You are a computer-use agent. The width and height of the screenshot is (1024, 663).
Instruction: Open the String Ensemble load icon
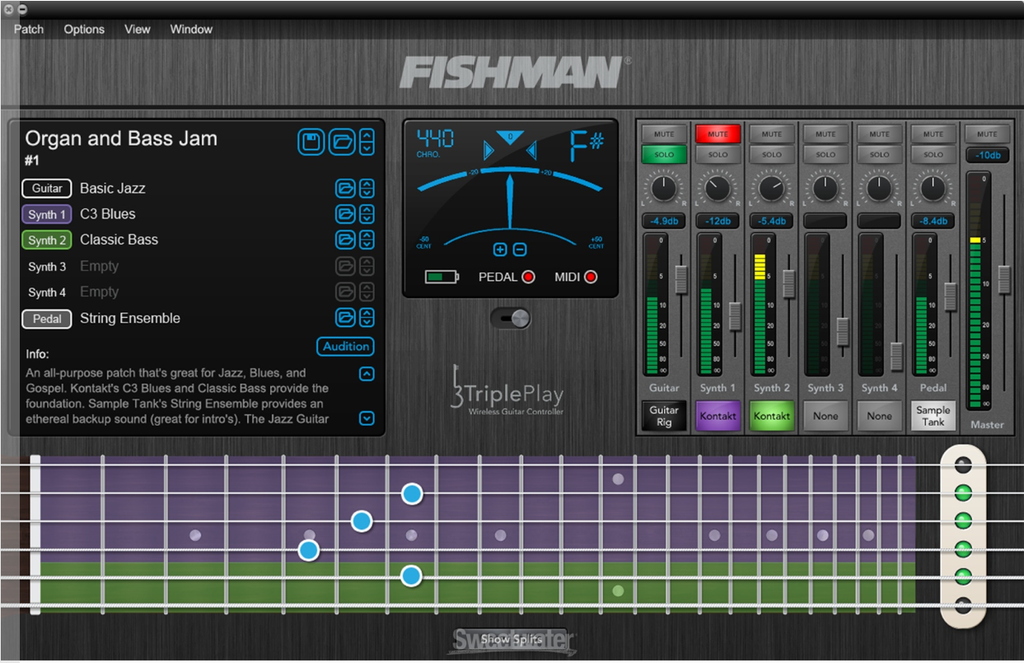[345, 318]
